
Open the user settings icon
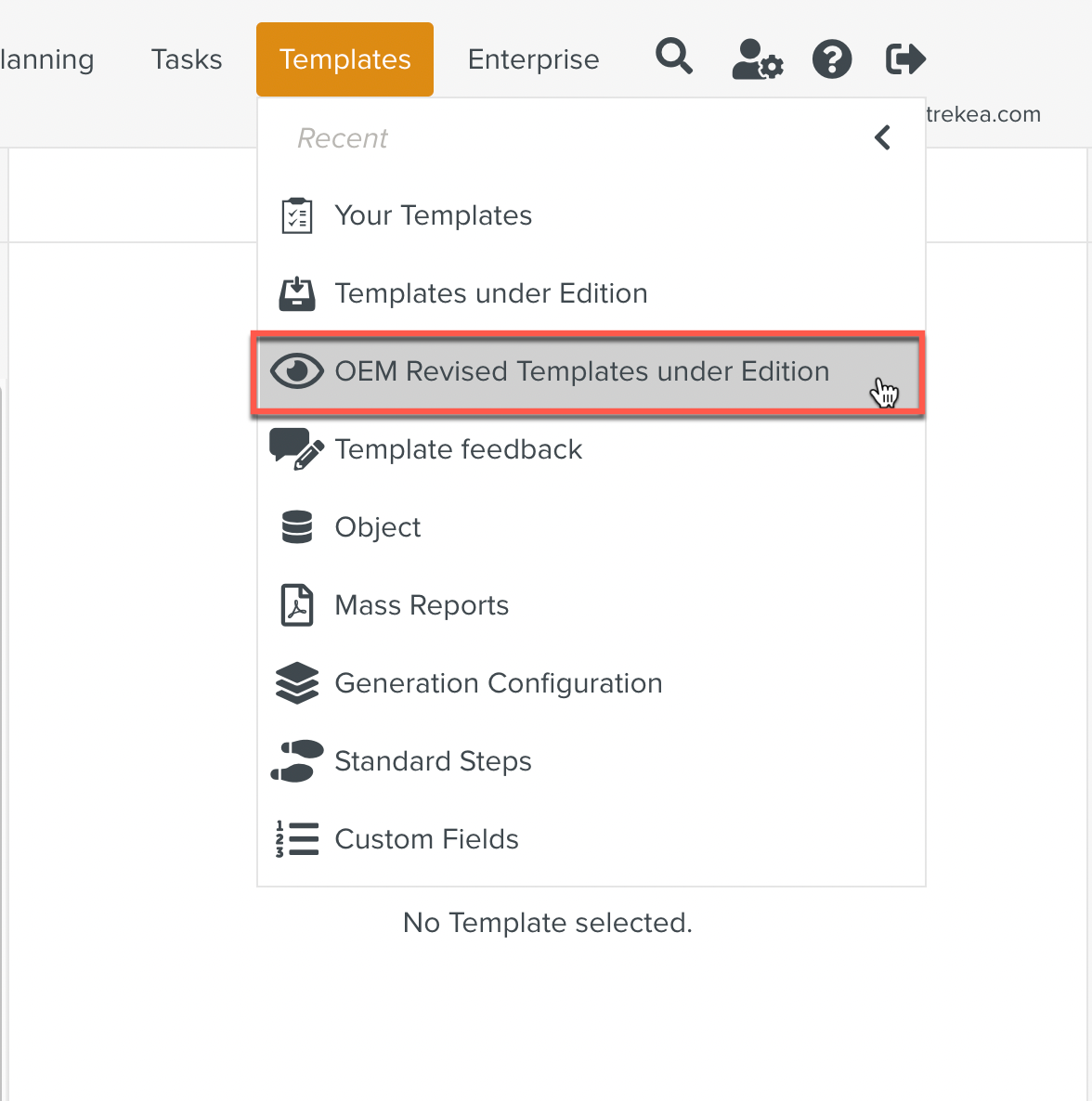click(757, 59)
